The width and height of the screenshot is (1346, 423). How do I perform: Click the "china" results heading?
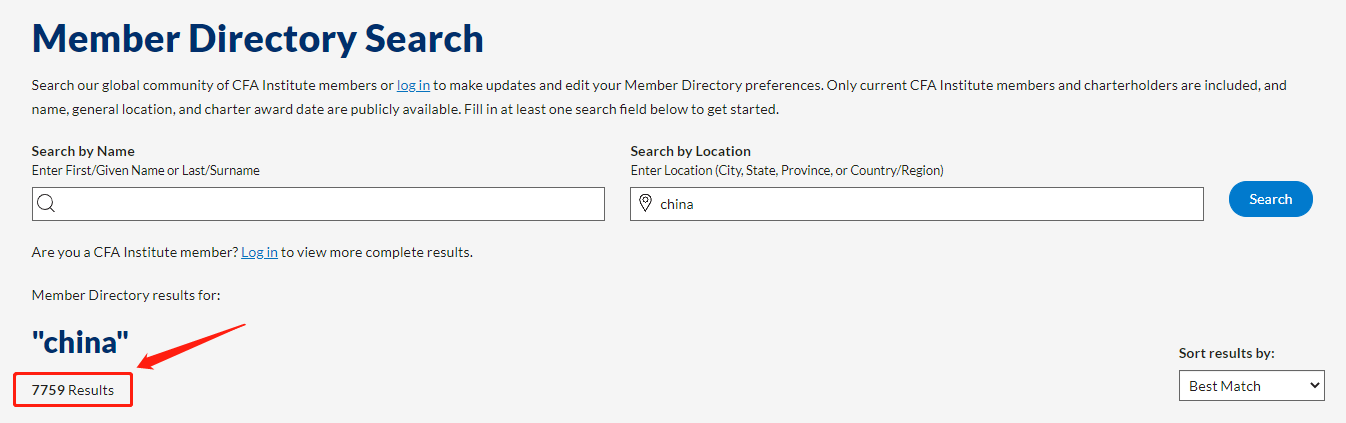tap(80, 343)
